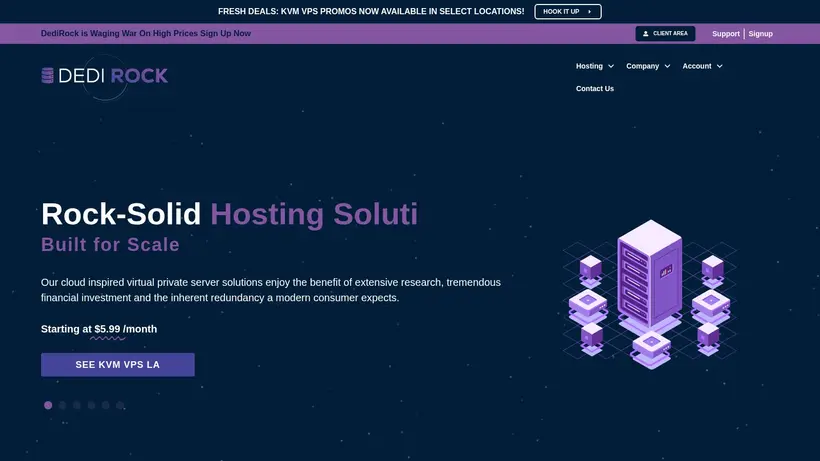
Task: Select the first carousel slide dot
Action: pyautogui.click(x=48, y=405)
